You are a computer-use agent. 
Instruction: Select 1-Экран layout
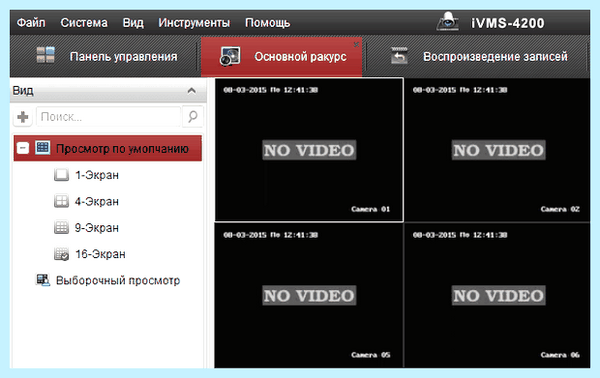96,175
